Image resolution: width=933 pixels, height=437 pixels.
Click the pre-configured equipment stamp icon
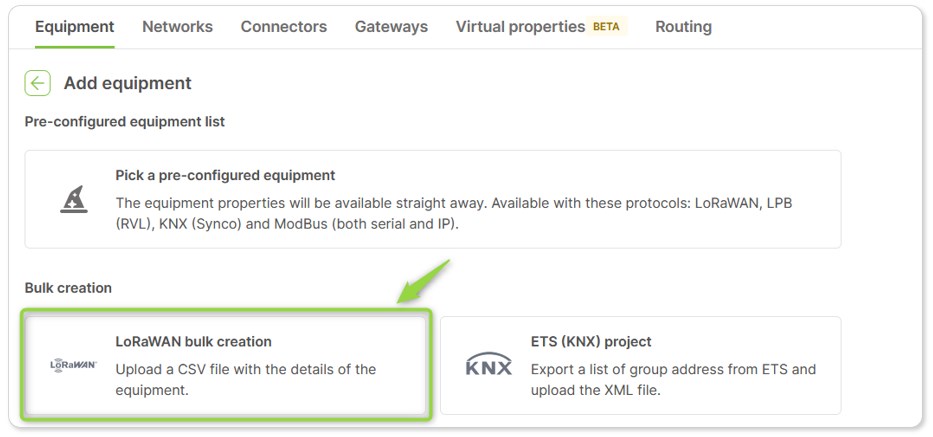[74, 199]
